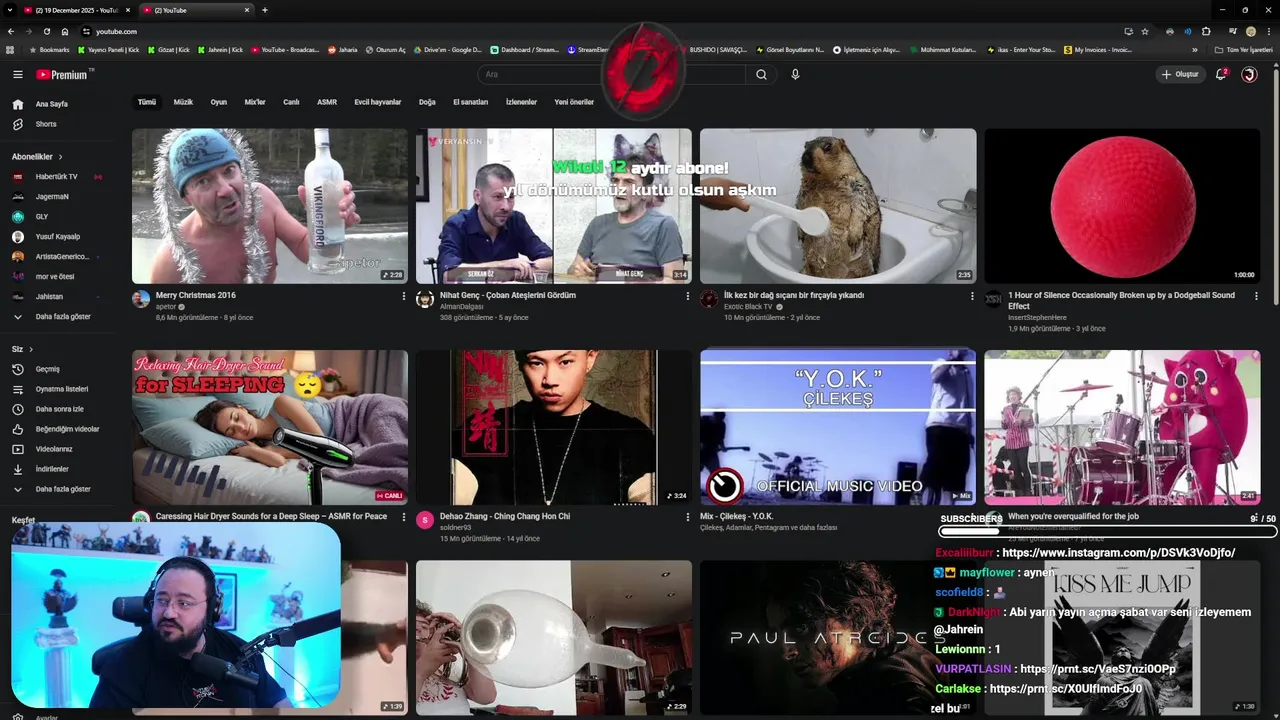Click the magnifier search button
The height and width of the screenshot is (720, 1280).
(761, 74)
